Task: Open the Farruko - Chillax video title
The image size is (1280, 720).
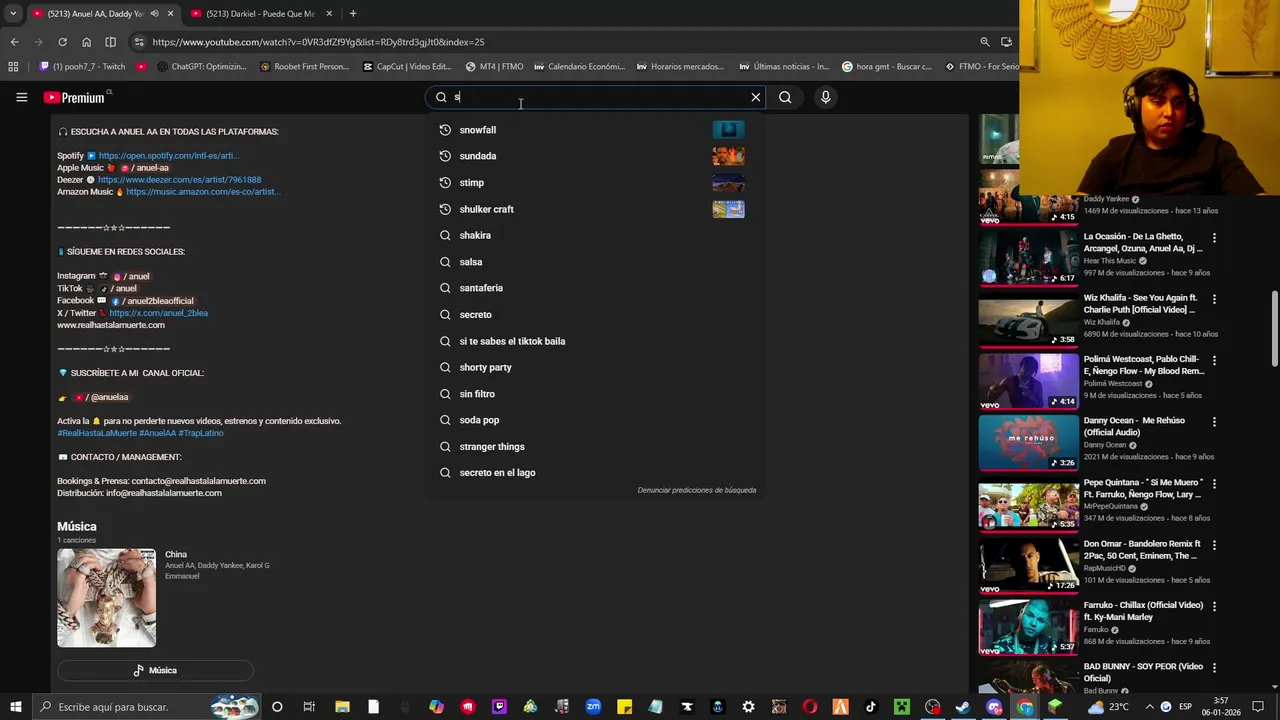Action: (x=1143, y=611)
